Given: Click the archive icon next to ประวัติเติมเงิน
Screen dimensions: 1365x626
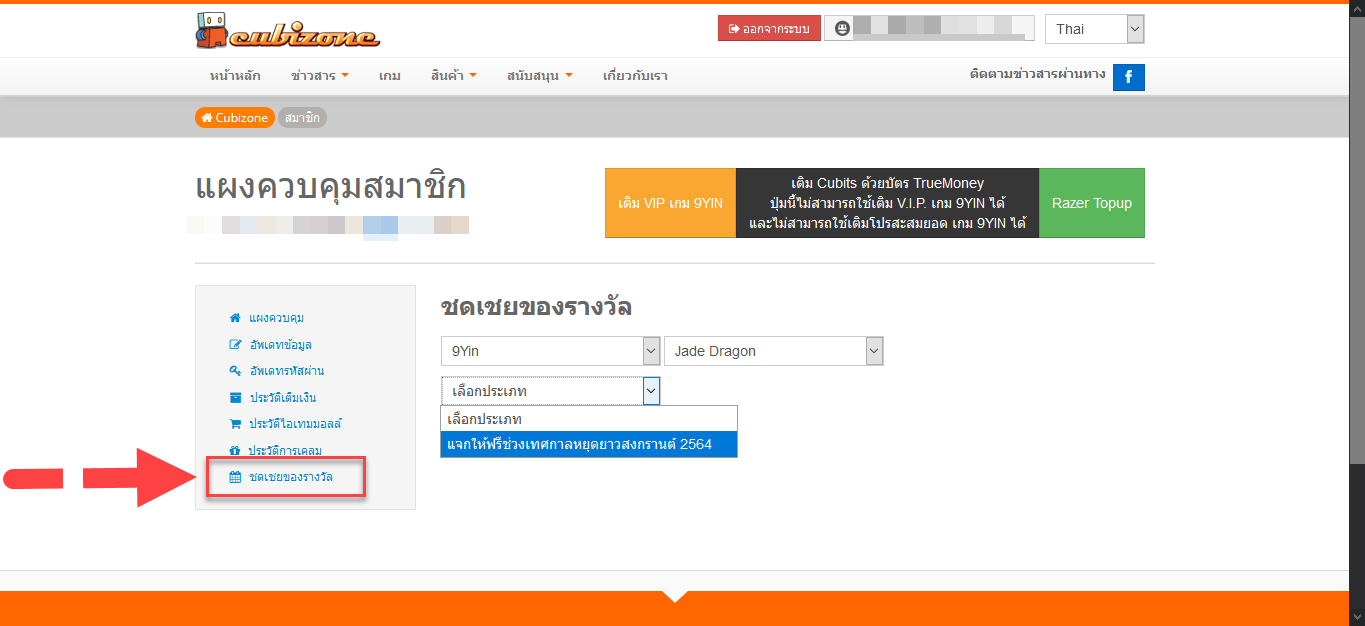Looking at the screenshot, I should pyautogui.click(x=235, y=398).
